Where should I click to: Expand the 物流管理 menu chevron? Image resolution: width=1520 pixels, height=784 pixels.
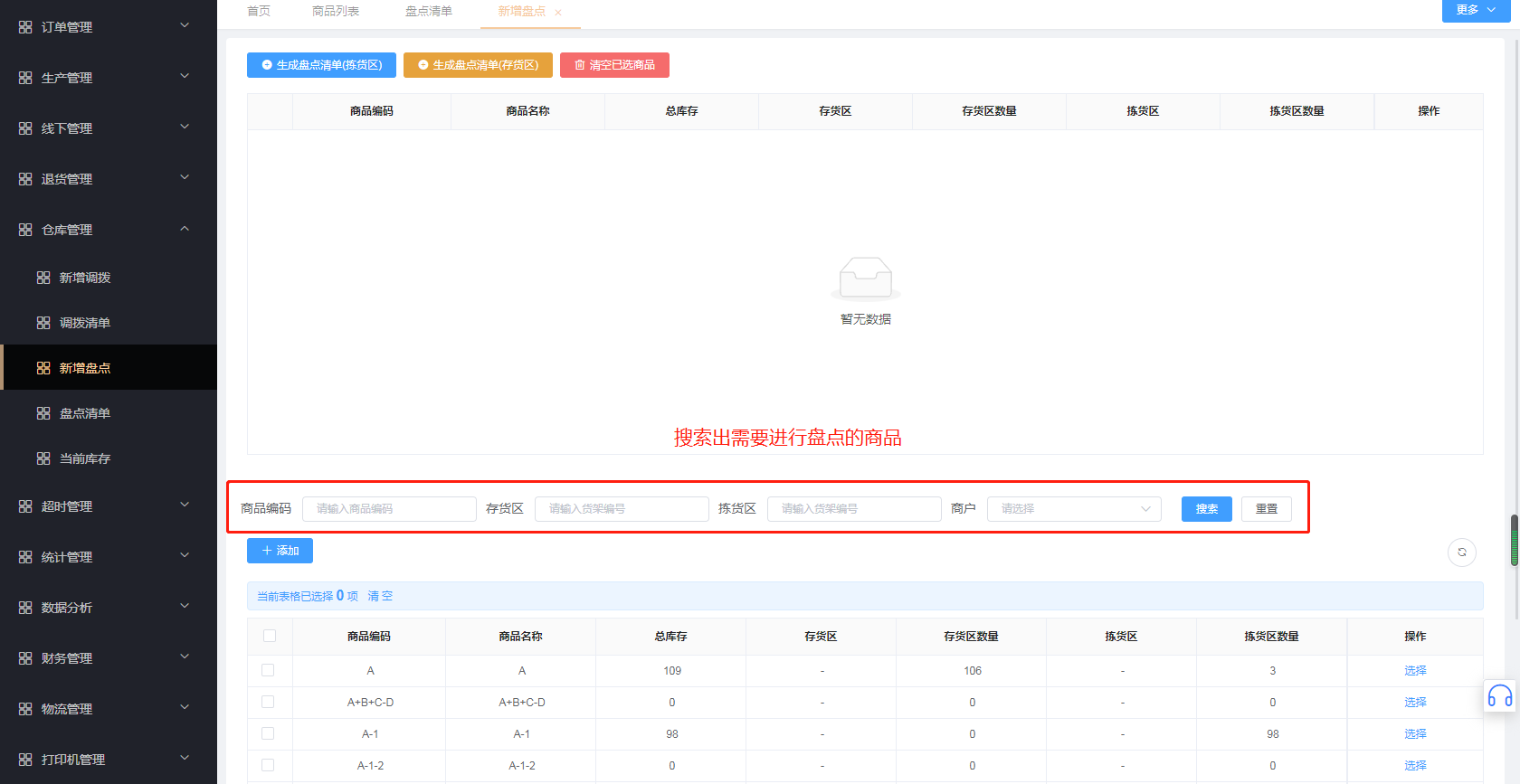click(x=185, y=707)
